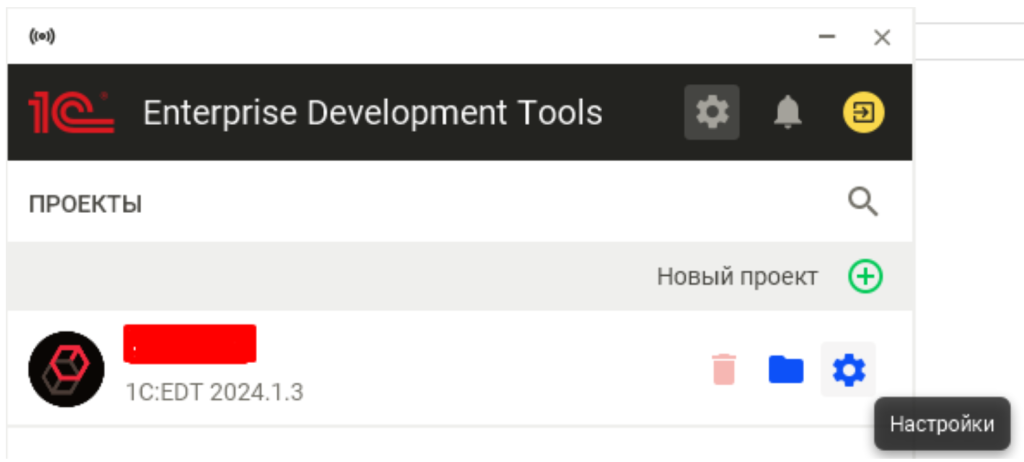
Task: Click the 1C logo in the header
Action: [71, 112]
